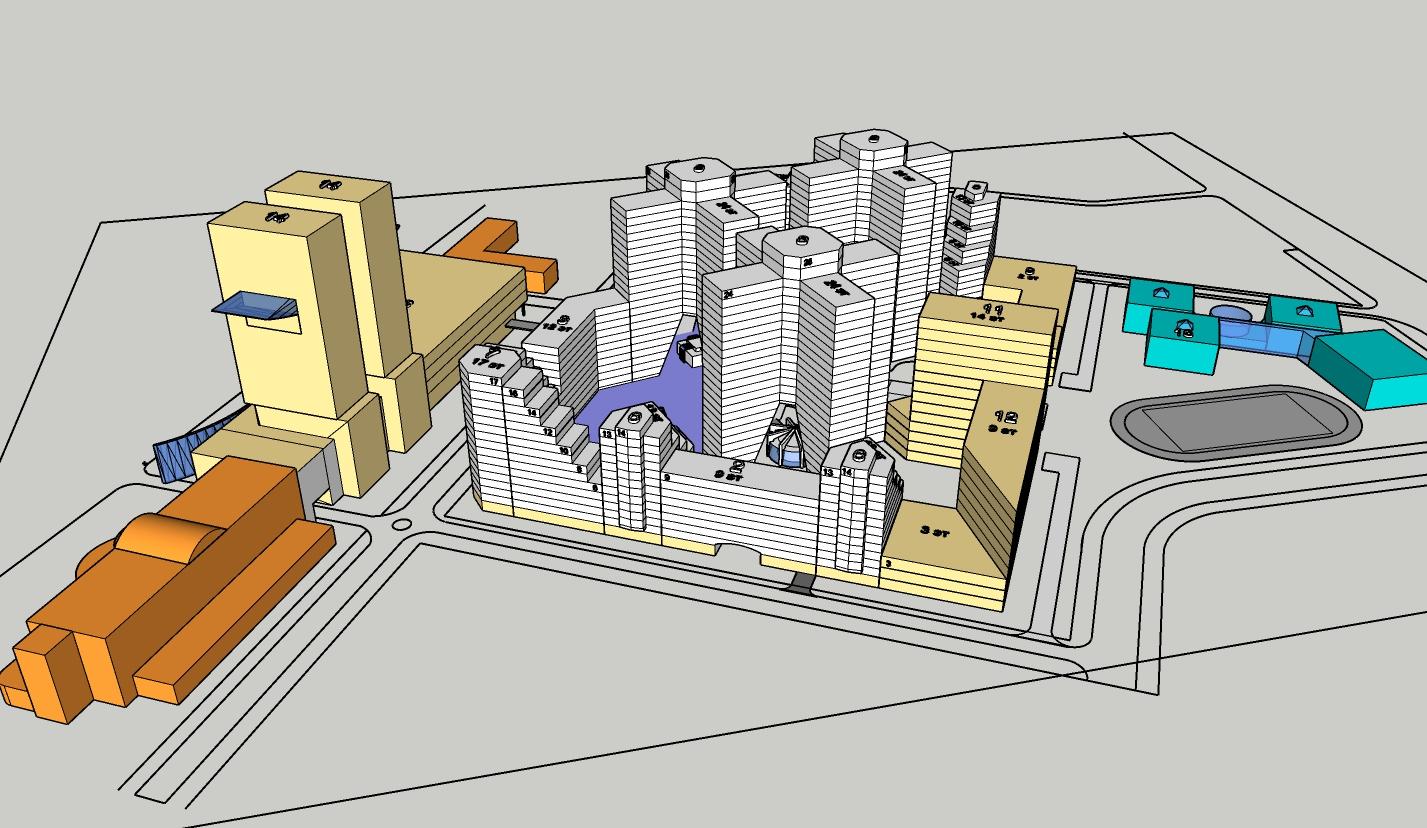The image size is (1427, 828).
Task: Select the blue cylinder between teal buildings
Action: 1230,318
